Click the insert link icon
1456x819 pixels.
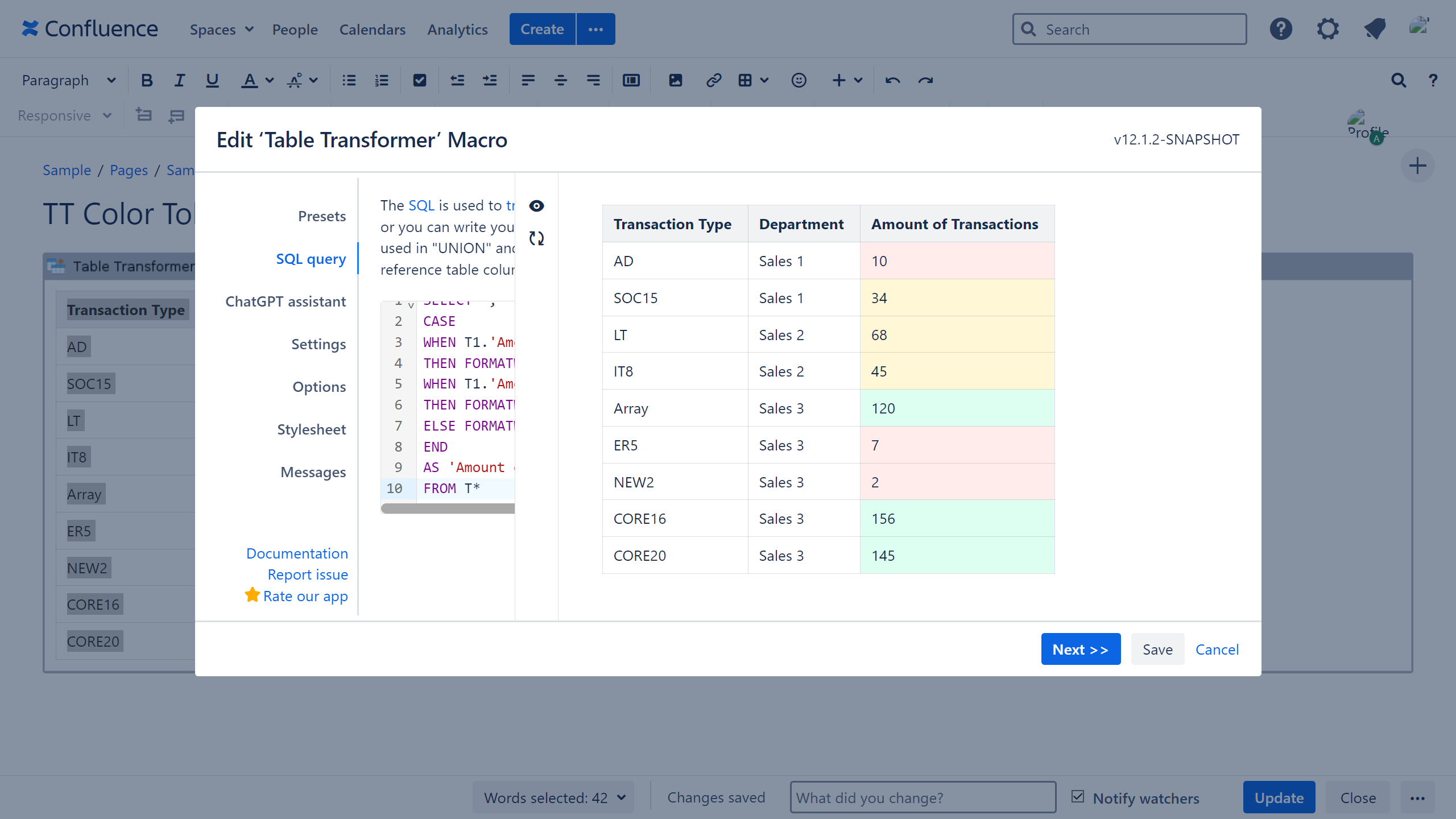(x=713, y=80)
